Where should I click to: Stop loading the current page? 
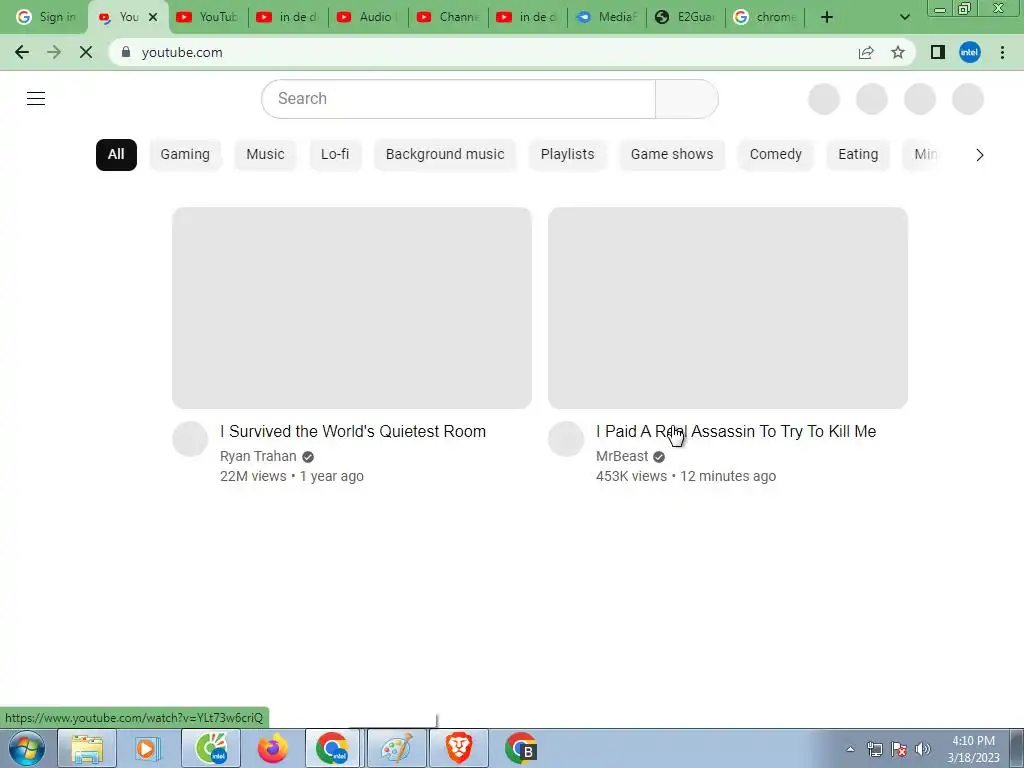click(86, 52)
